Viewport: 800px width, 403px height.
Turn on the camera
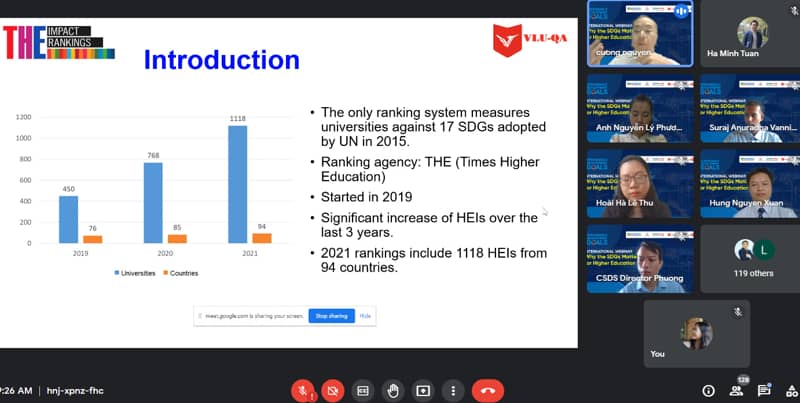(334, 390)
